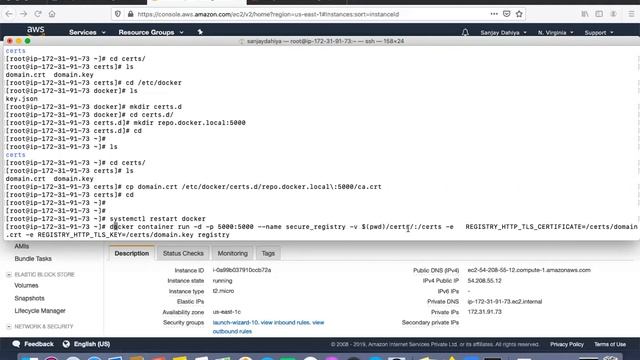640x360 pixels.
Task: Click the language globe icon
Action: tap(66, 344)
